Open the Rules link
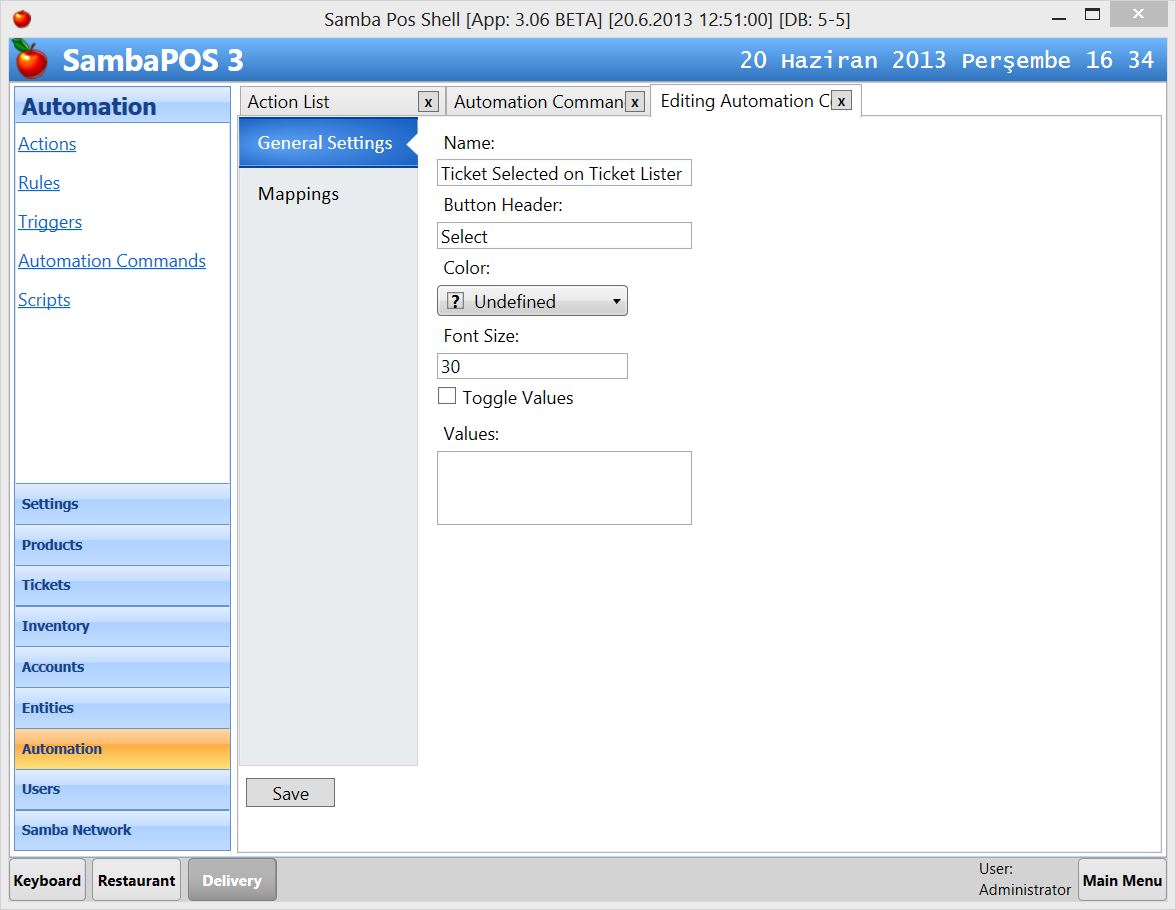This screenshot has height=910, width=1176. (39, 183)
